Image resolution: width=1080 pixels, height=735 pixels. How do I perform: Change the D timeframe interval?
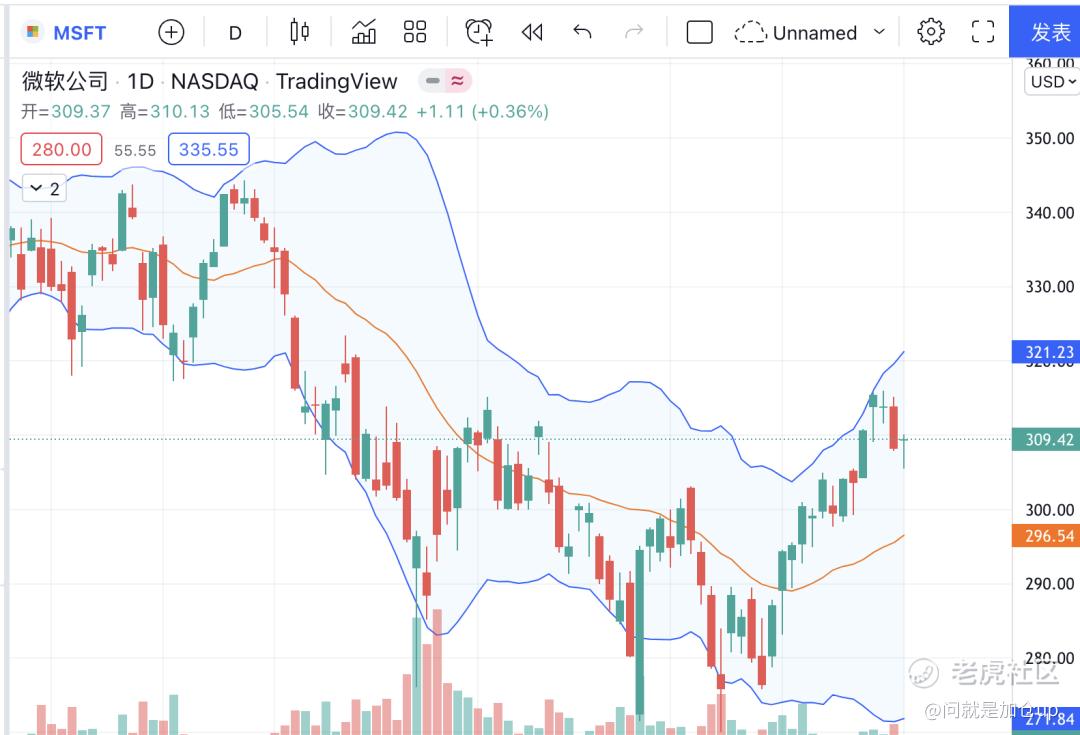pos(235,32)
